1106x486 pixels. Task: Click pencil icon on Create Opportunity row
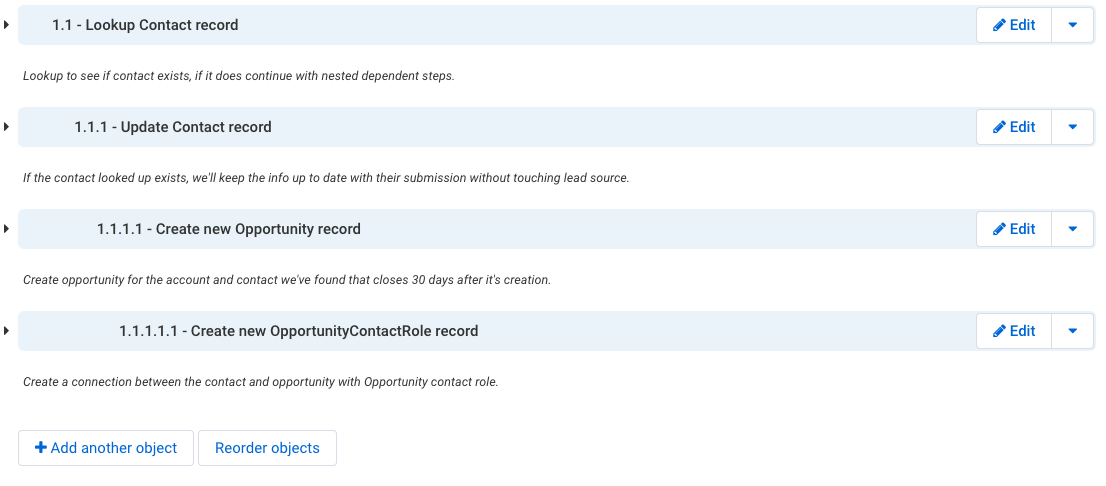[999, 229]
